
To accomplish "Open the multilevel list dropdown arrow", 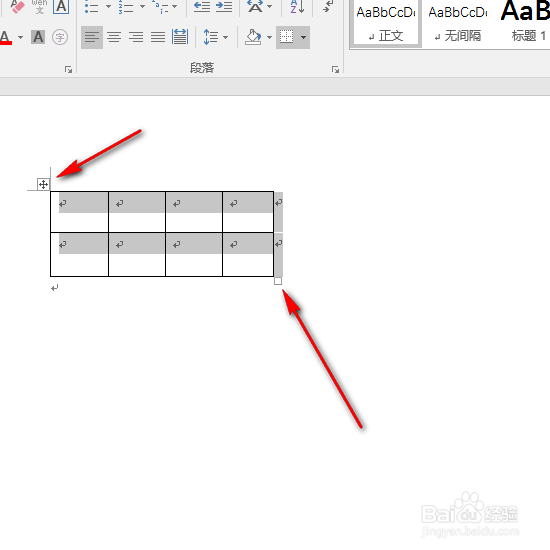I will coord(174,6).
